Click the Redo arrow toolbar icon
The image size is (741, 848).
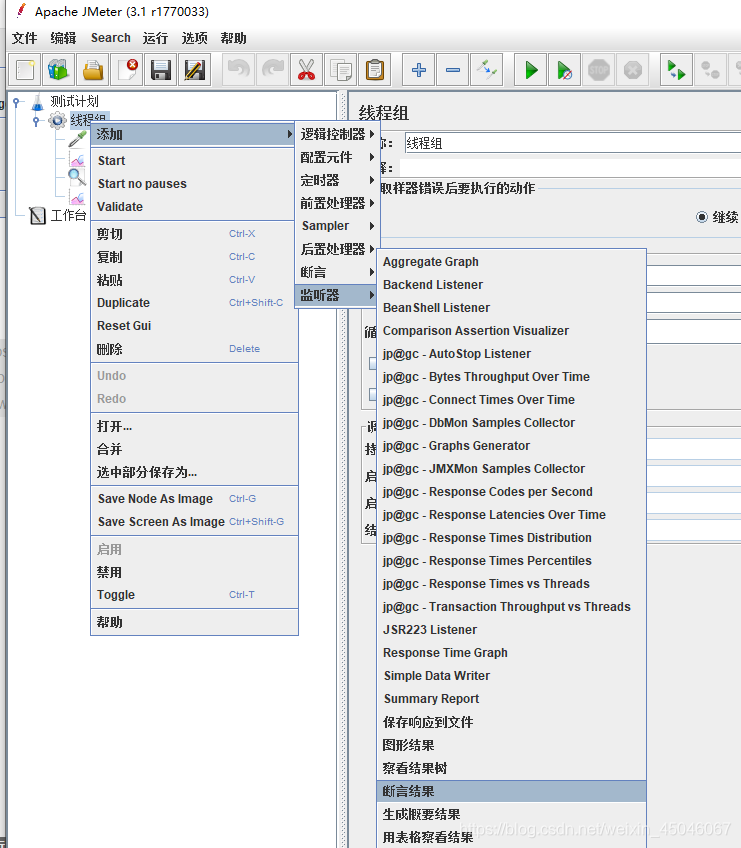tap(273, 70)
